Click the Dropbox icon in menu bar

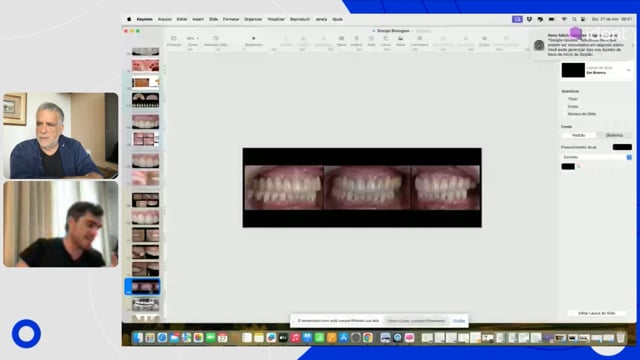[x=529, y=19]
